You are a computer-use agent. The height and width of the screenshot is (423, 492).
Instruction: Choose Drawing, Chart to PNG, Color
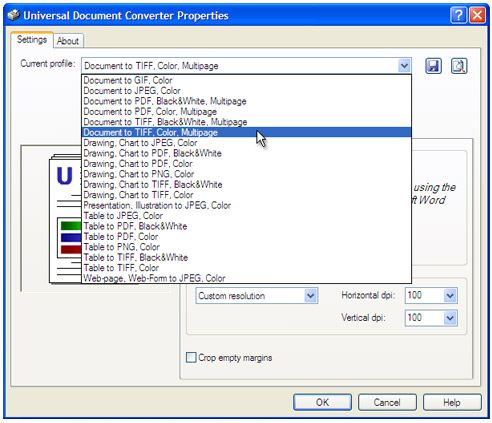click(x=246, y=174)
